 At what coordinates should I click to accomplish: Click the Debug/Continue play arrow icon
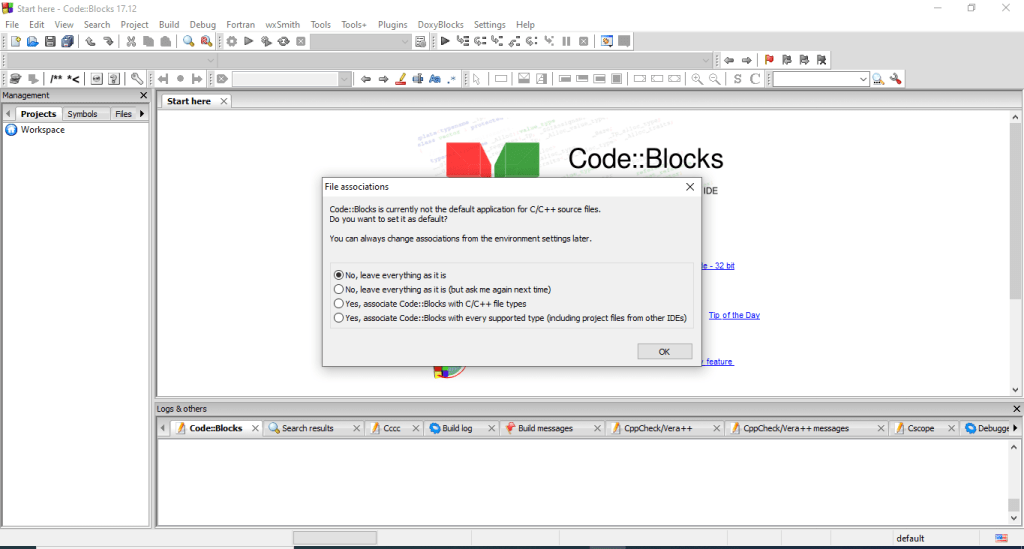445,41
